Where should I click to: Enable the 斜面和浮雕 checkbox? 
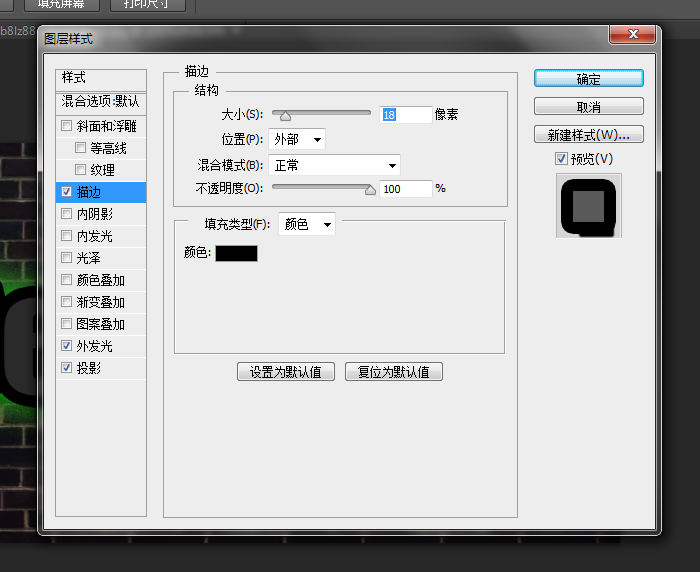pos(67,126)
